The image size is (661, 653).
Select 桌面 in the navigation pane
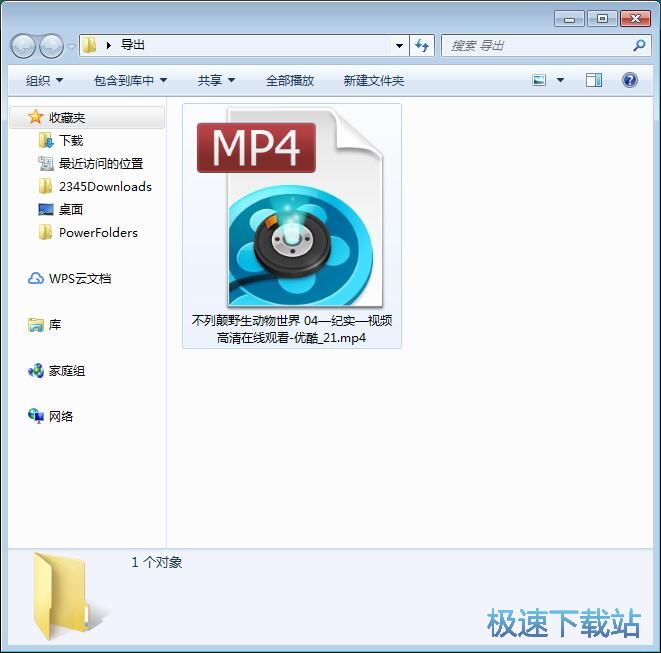point(70,209)
